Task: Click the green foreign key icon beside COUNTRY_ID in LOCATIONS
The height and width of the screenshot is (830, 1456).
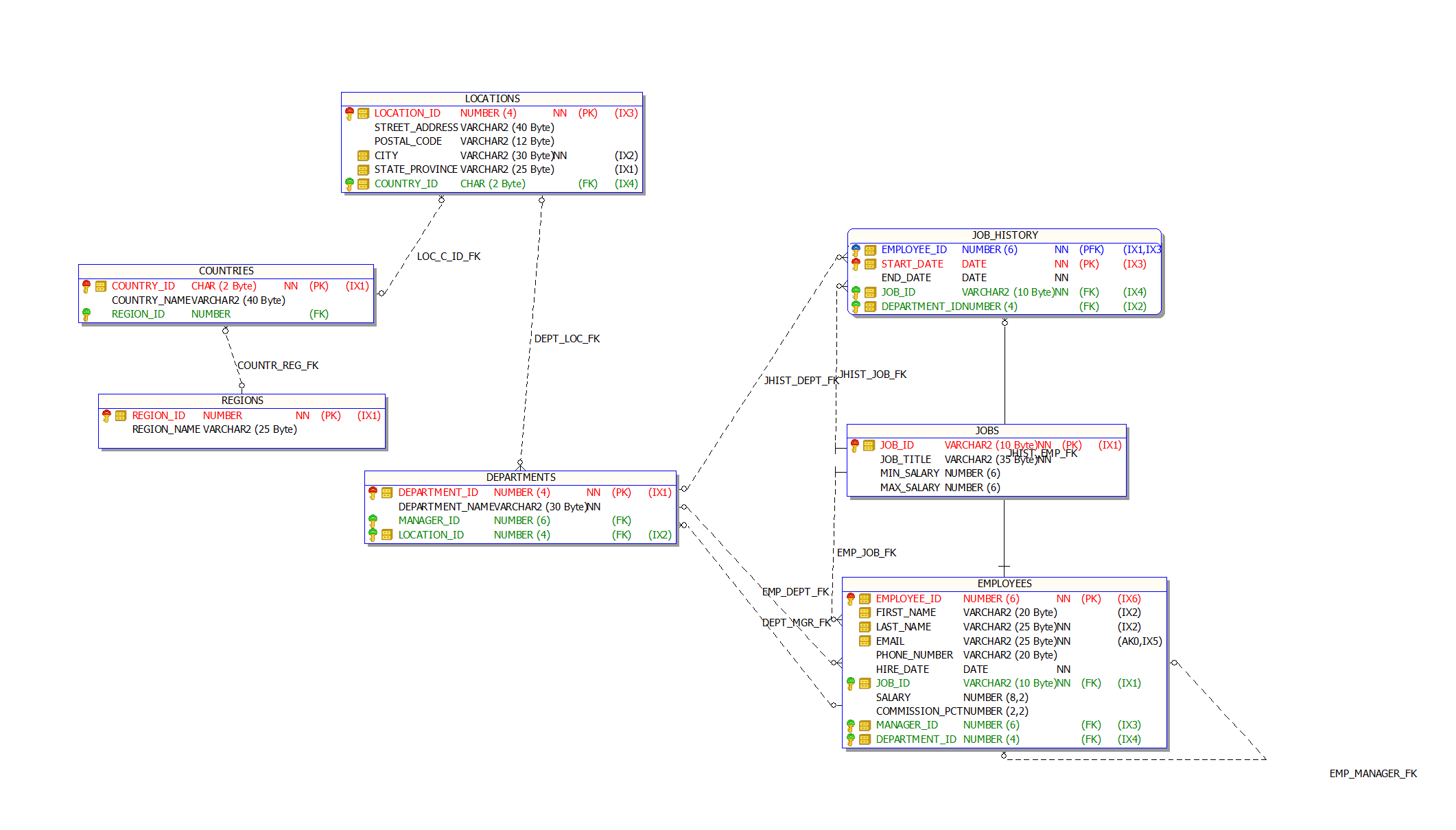Action: tap(349, 184)
